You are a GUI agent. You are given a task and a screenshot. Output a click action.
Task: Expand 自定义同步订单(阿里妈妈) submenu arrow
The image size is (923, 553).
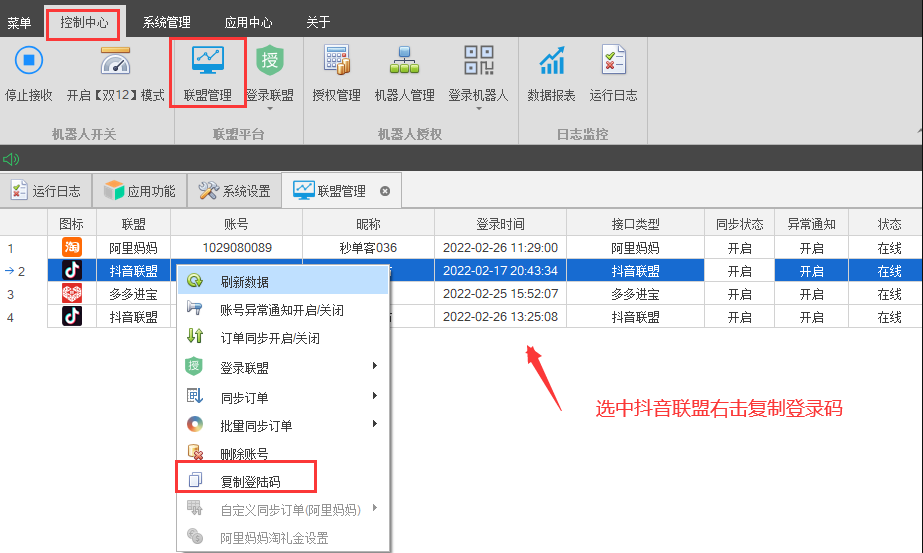[x=374, y=508]
